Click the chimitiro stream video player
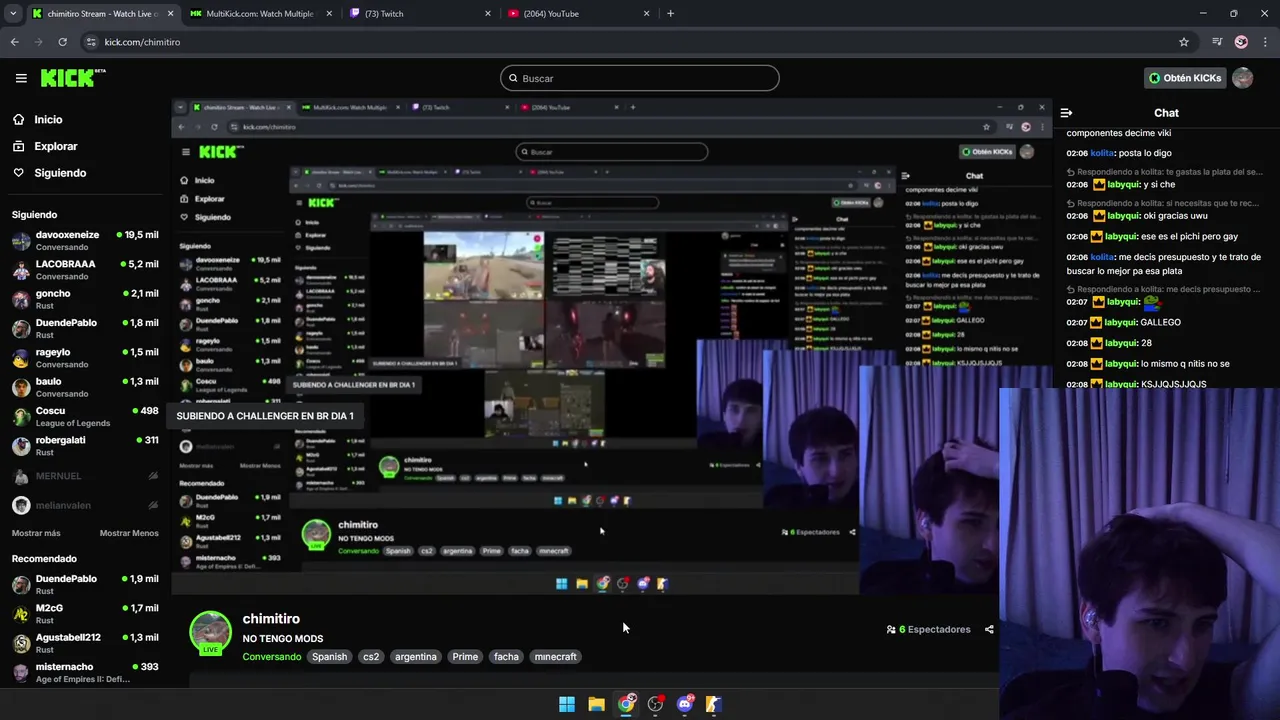Viewport: 1280px width, 720px height. point(610,346)
